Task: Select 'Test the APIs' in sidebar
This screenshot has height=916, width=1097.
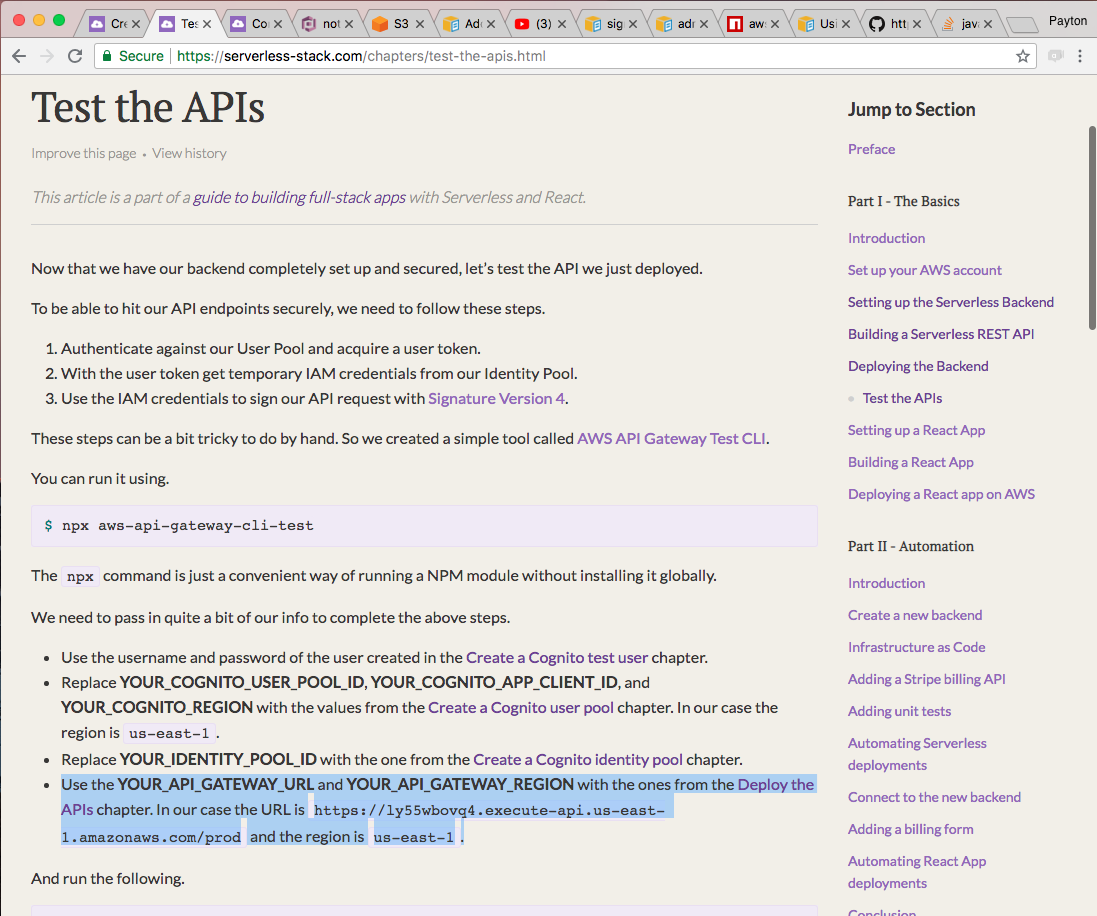Action: click(x=903, y=398)
